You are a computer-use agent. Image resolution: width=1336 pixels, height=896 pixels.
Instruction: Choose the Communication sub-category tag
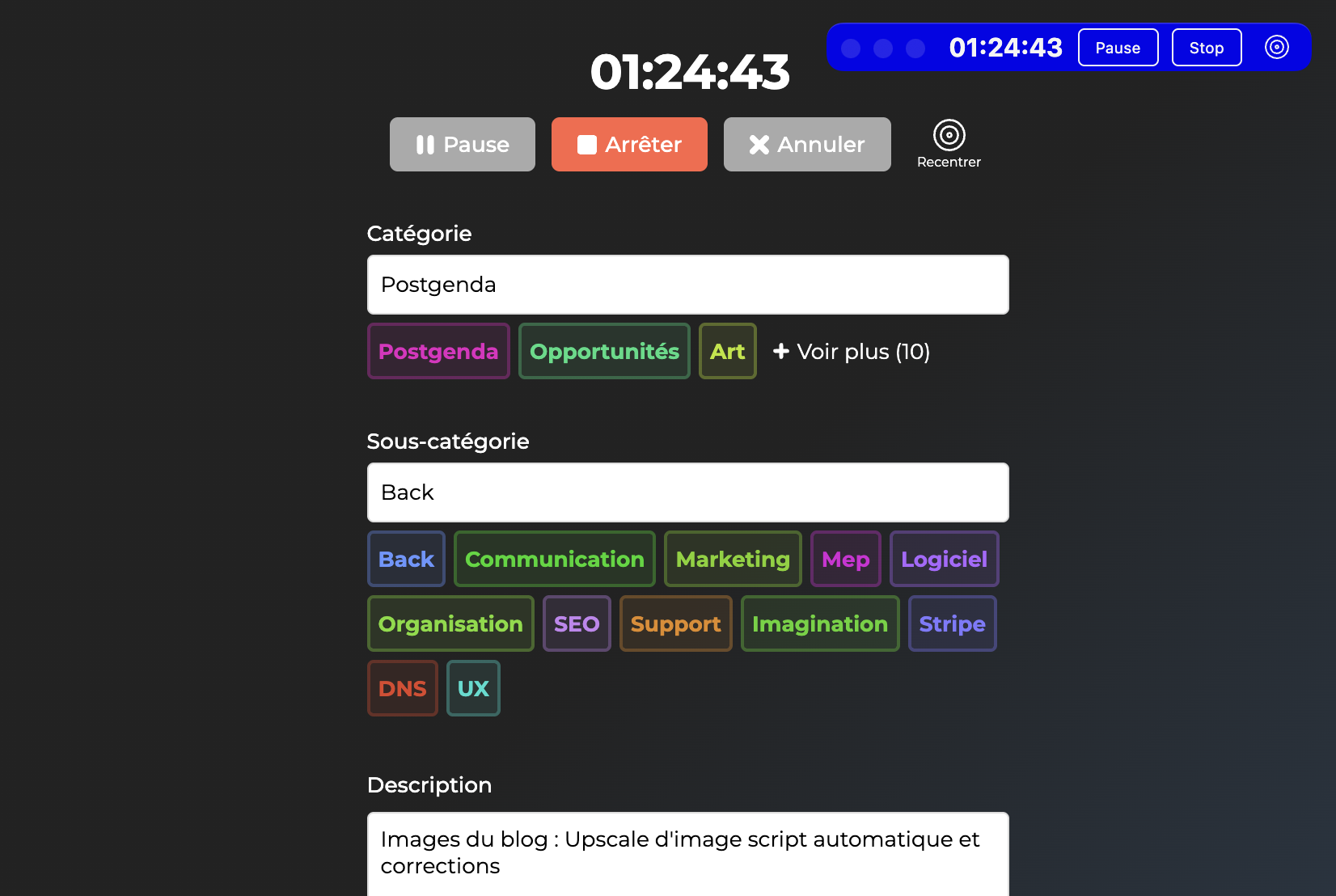point(554,559)
